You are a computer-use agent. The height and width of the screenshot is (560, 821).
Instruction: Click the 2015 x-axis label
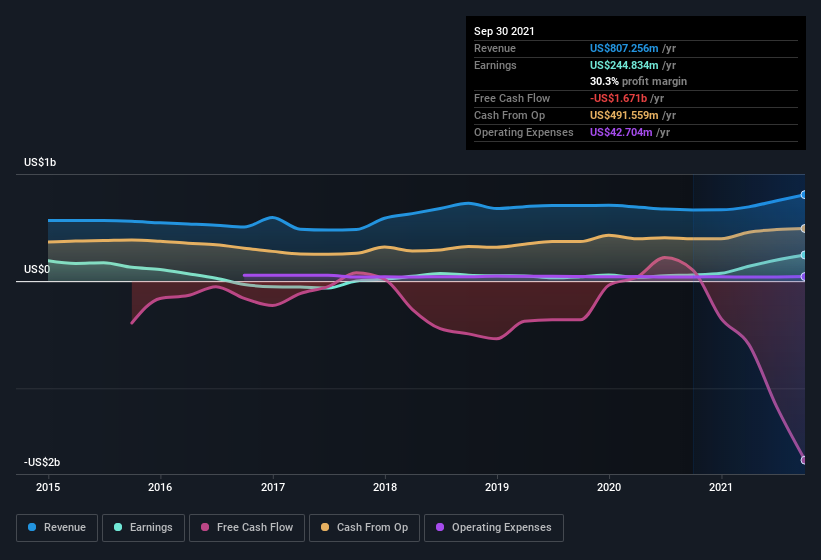click(x=48, y=488)
